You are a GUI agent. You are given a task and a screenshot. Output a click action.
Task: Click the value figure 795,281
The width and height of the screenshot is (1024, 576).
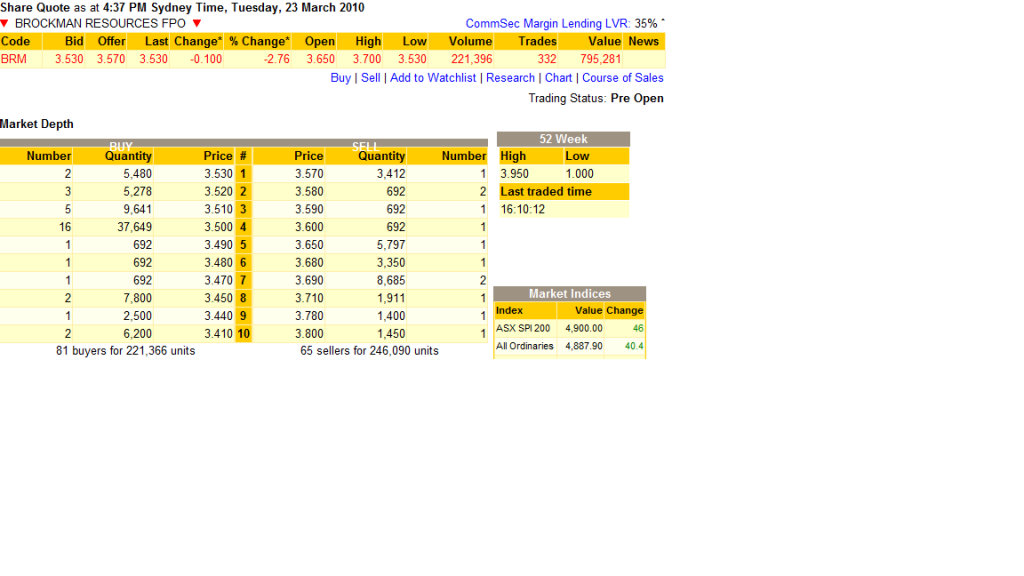tap(600, 59)
